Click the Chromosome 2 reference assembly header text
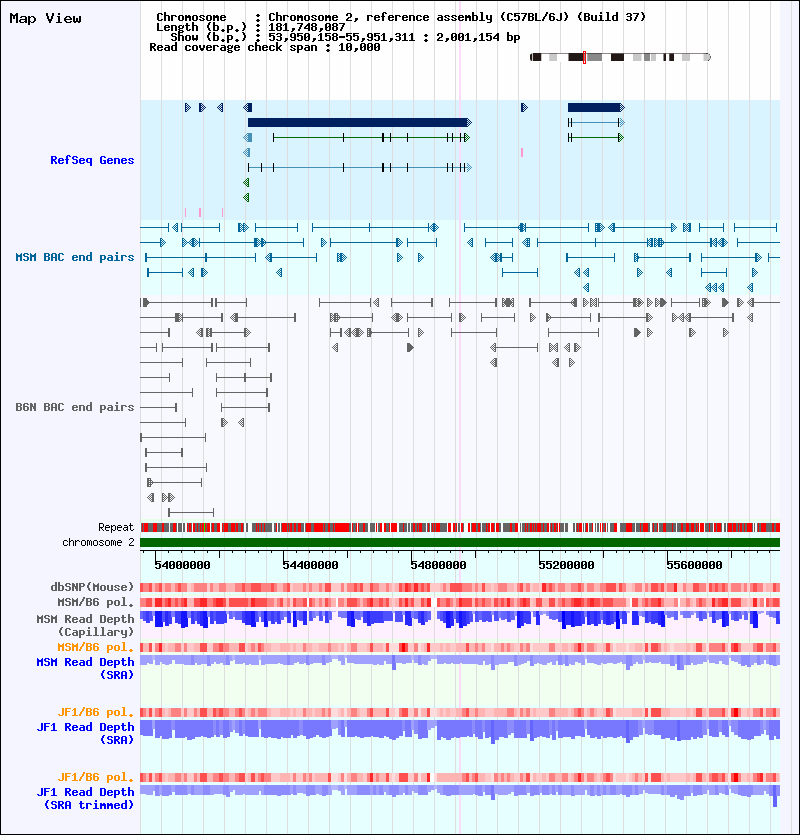Viewport: 800px width, 835px height. [x=401, y=17]
